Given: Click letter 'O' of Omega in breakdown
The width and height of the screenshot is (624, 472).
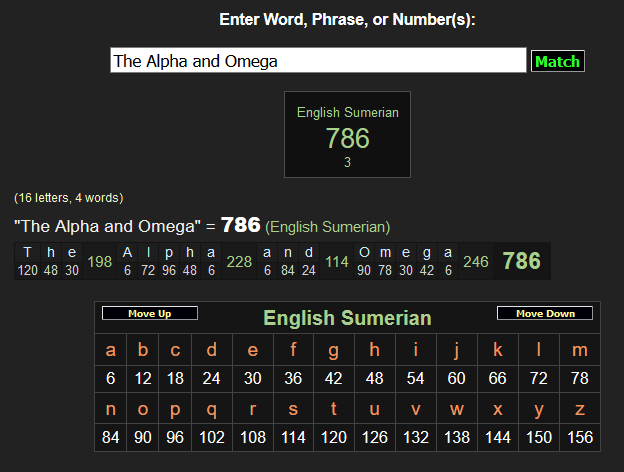Looking at the screenshot, I should point(364,253).
